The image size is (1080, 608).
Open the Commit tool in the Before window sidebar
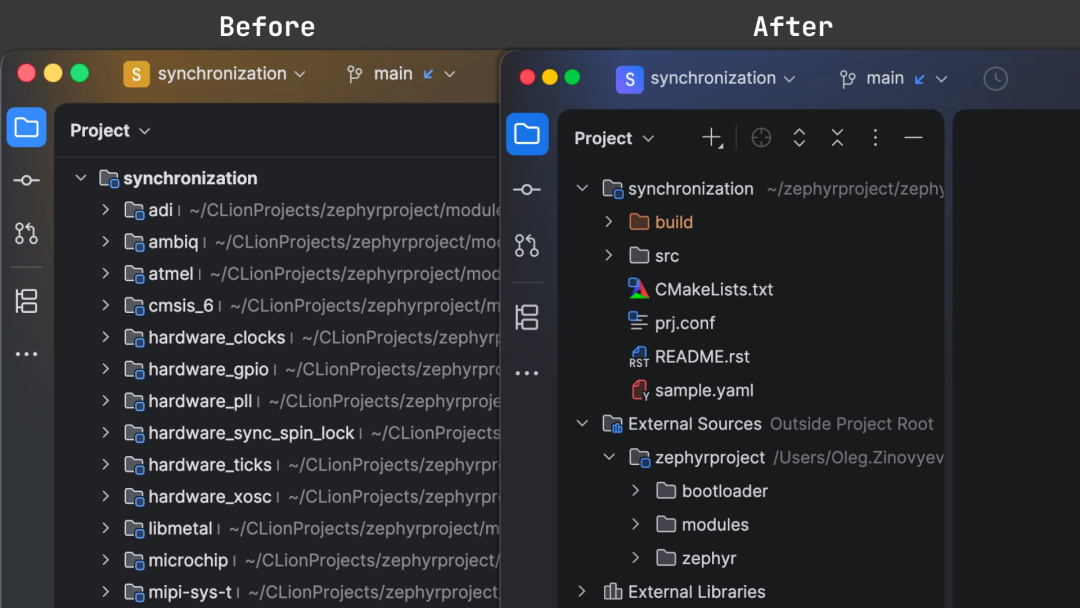(x=26, y=180)
